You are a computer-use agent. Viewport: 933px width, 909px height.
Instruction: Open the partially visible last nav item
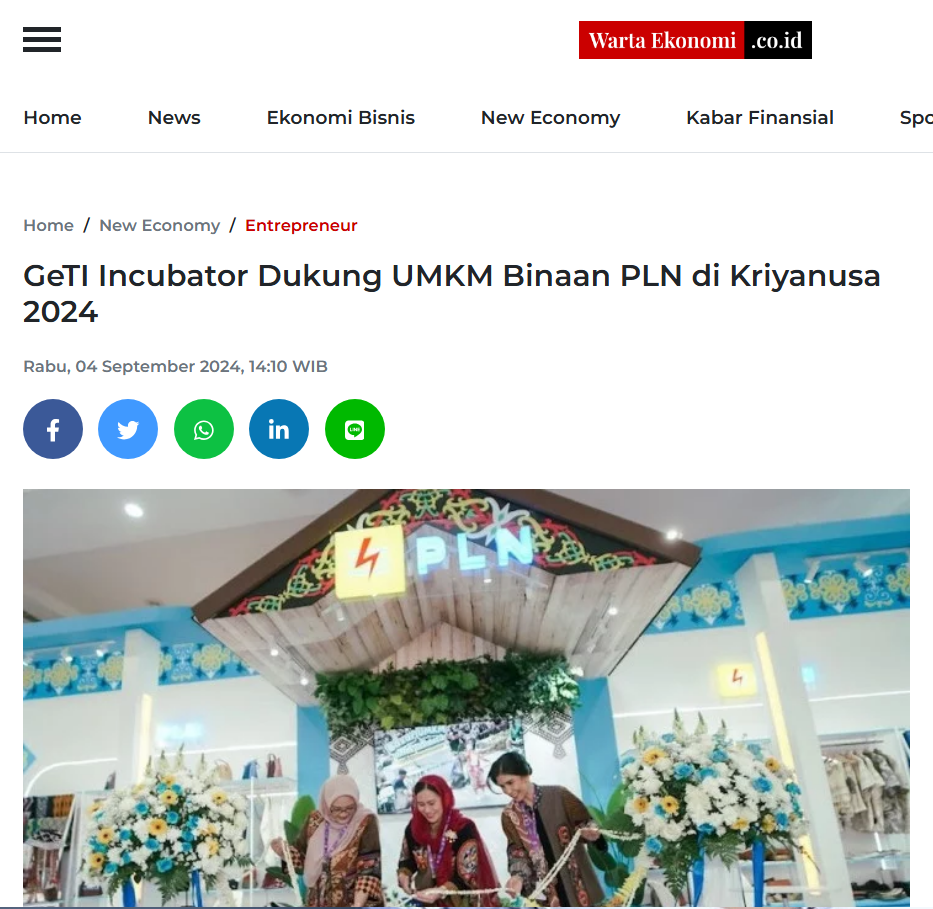coord(916,118)
